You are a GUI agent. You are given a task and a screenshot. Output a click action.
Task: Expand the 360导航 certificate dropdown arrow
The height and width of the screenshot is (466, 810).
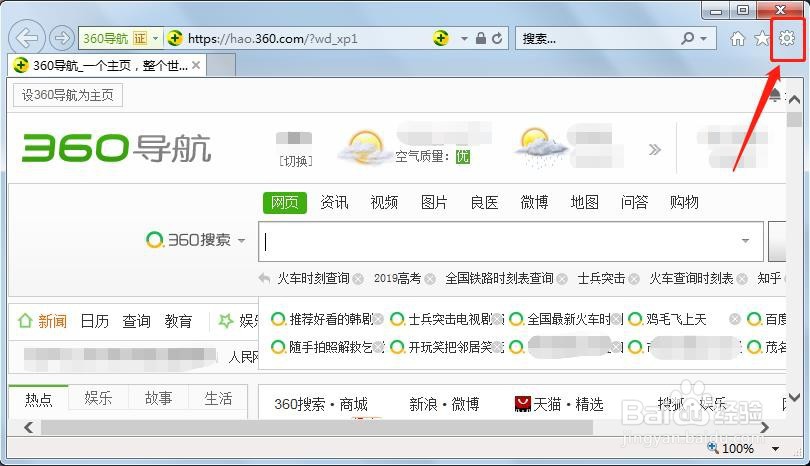[155, 38]
